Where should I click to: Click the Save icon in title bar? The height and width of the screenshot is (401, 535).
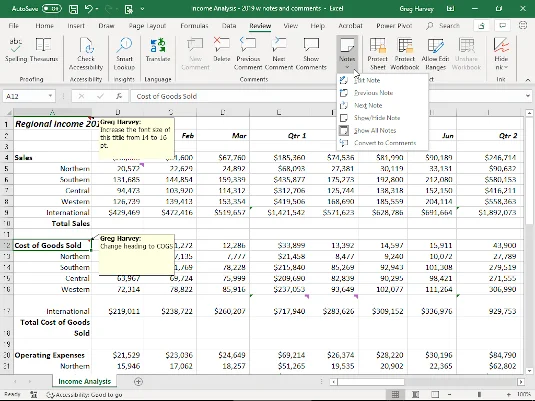[73, 9]
